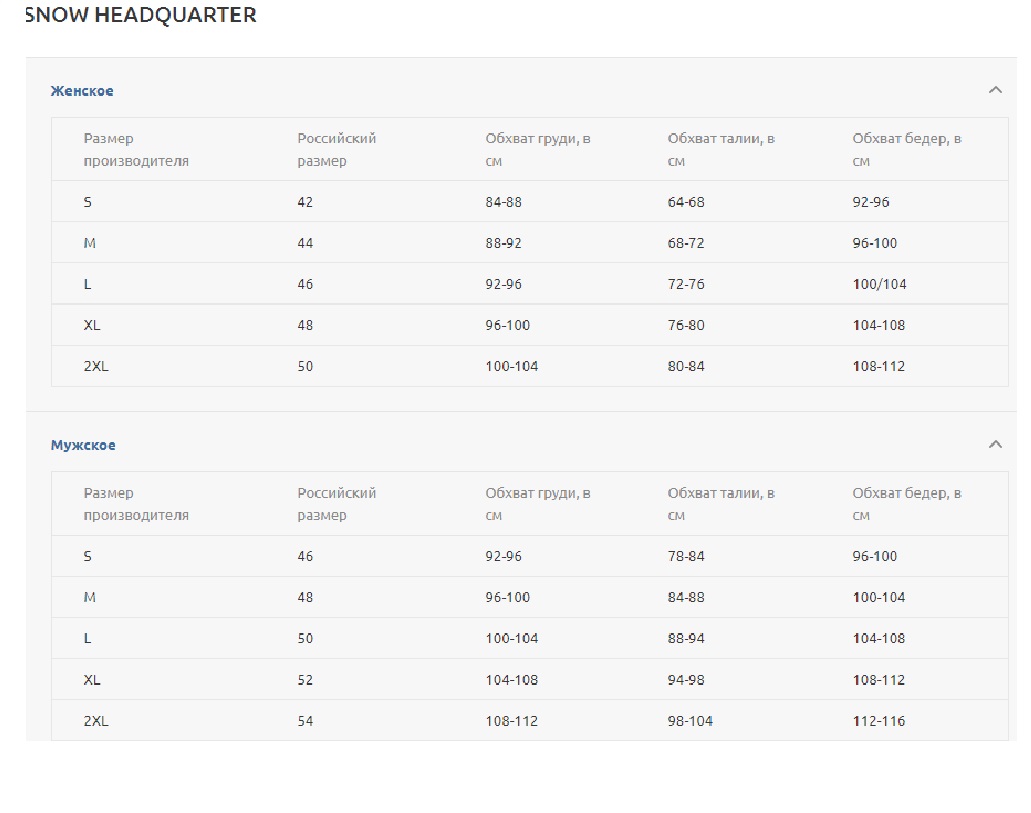Click men's waist value 88-94
Viewport: 1031px width, 813px height.
(686, 638)
